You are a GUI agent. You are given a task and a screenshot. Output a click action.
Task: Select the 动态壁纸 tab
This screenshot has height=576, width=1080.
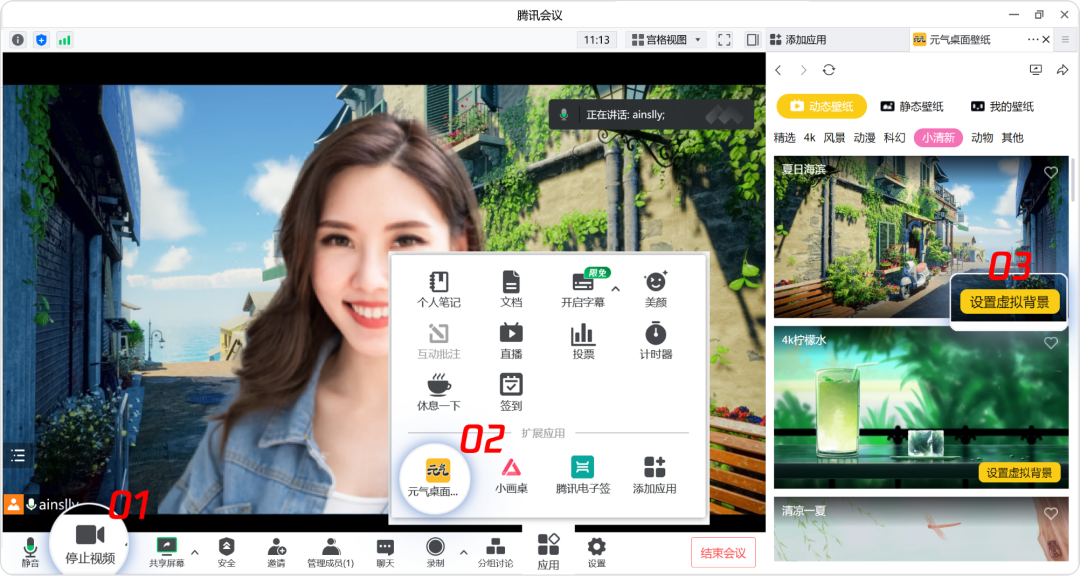click(822, 106)
